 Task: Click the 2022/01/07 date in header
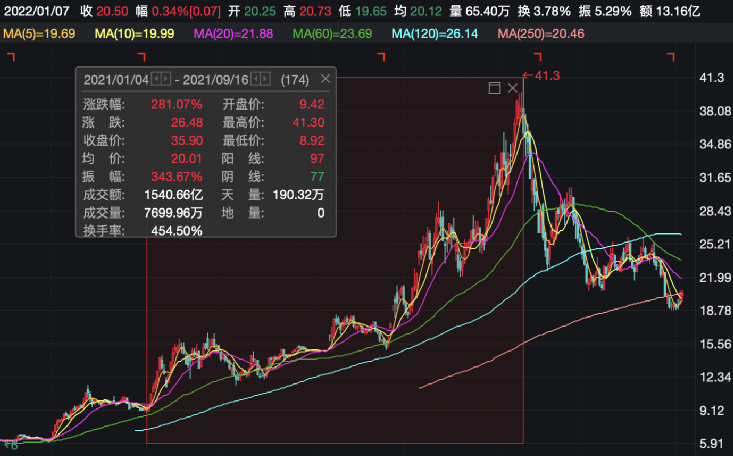tap(35, 11)
